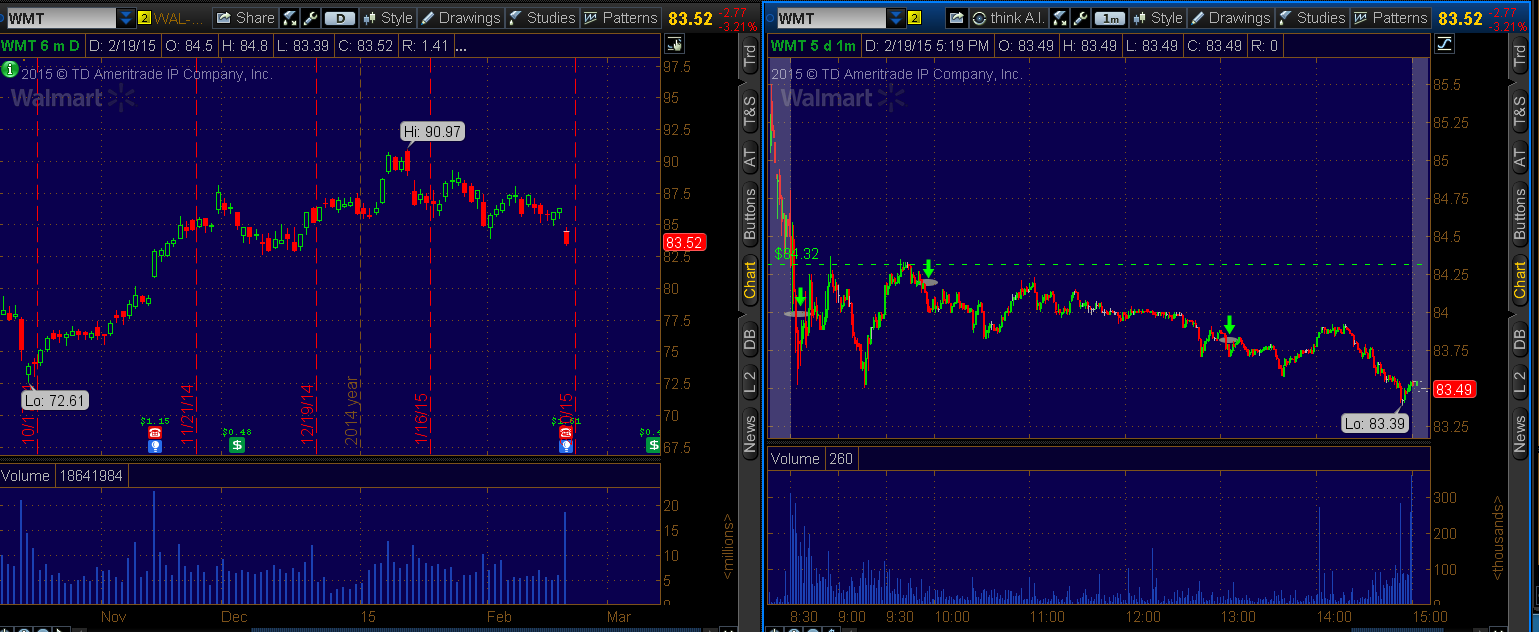Image resolution: width=1539 pixels, height=632 pixels.
Task: Open Patterns menu in left chart
Action: coord(621,18)
